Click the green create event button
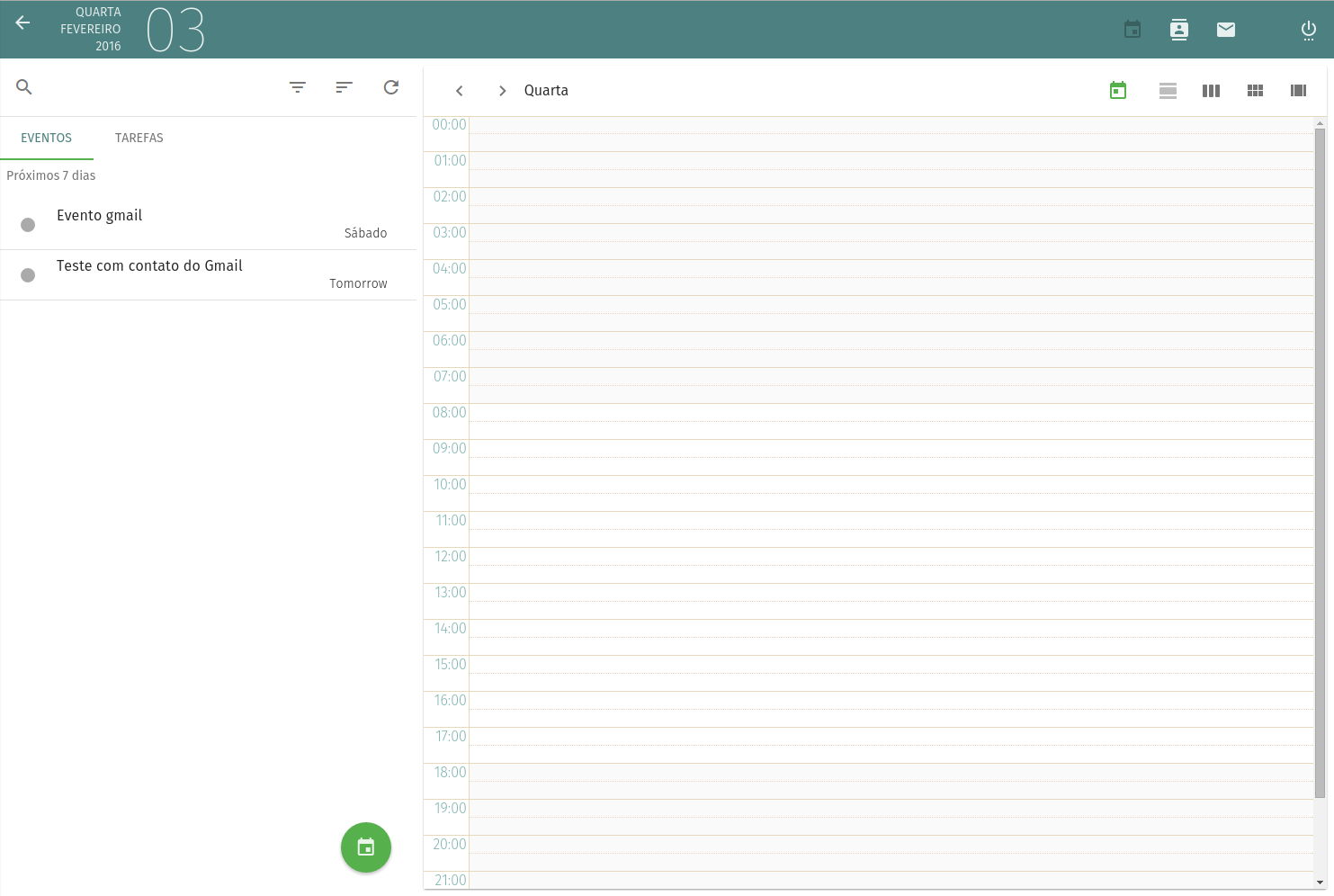 click(x=366, y=847)
